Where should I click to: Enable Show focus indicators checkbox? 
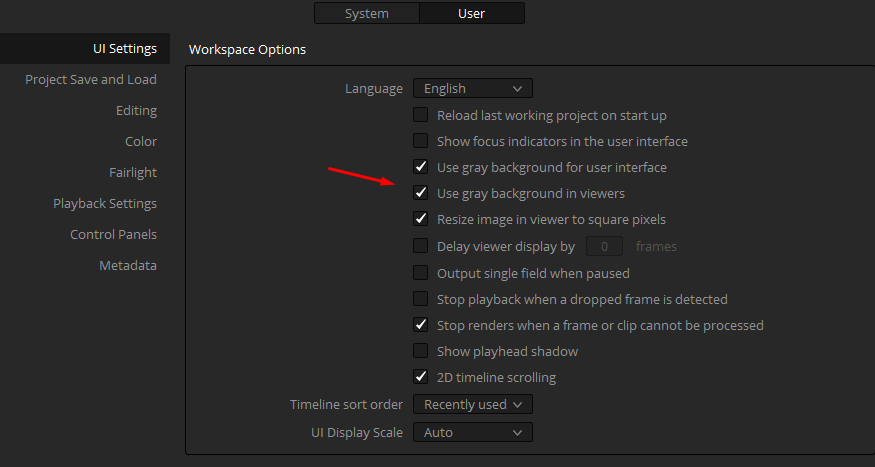(420, 141)
